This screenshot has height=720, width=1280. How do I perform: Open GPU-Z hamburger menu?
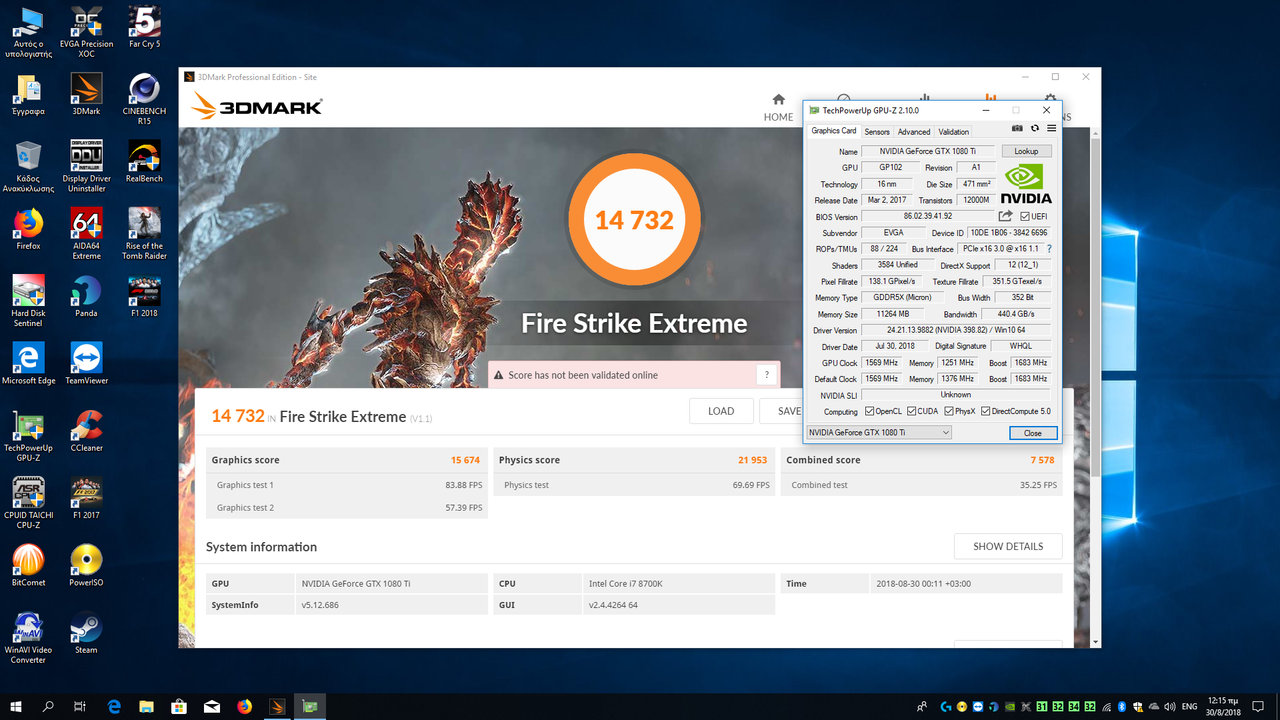click(1051, 128)
